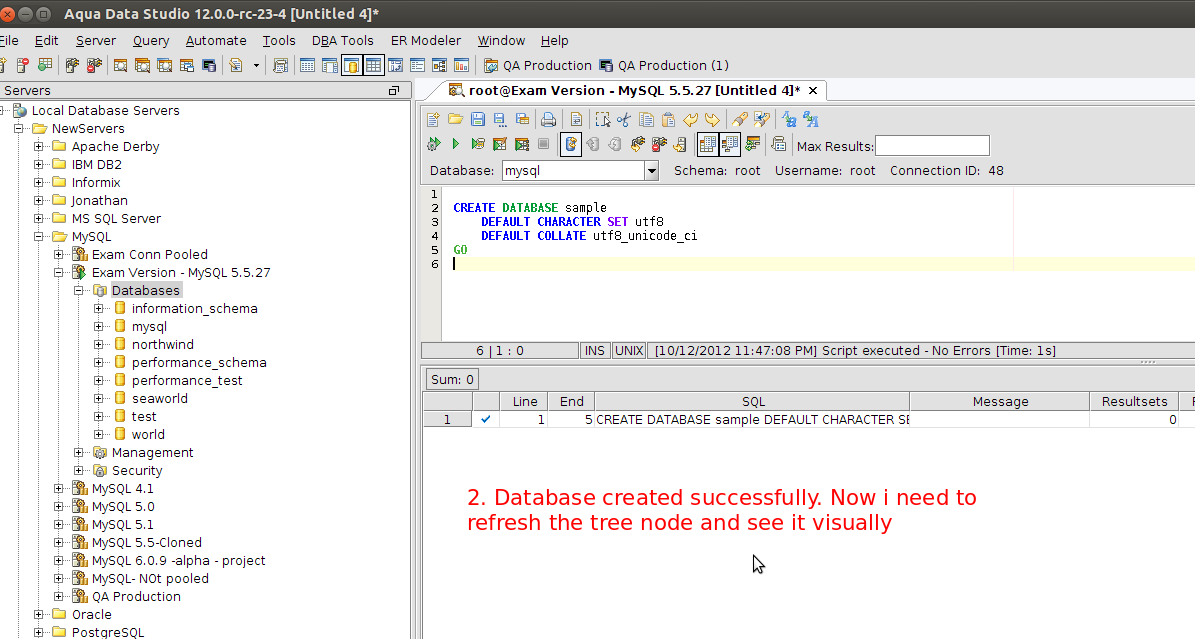
Task: Toggle the UNIX line ending indicator
Action: pyautogui.click(x=630, y=351)
